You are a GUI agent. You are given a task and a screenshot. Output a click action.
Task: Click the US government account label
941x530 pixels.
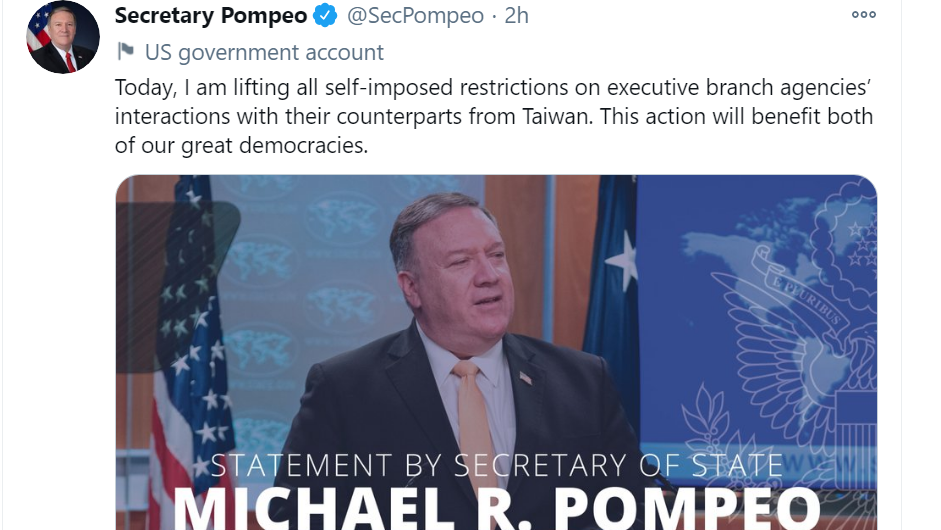264,52
